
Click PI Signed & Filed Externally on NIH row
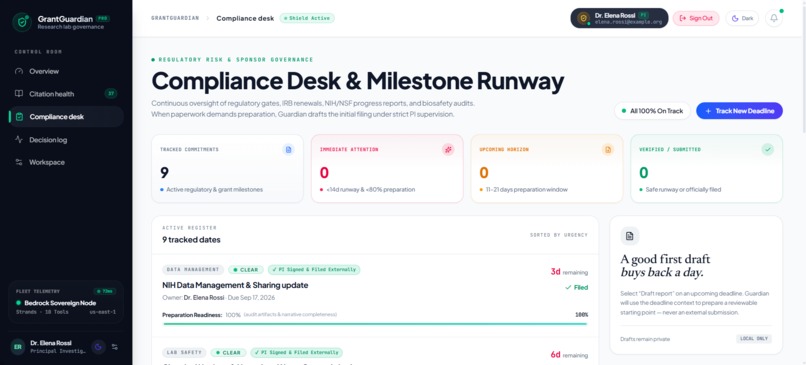pos(314,269)
